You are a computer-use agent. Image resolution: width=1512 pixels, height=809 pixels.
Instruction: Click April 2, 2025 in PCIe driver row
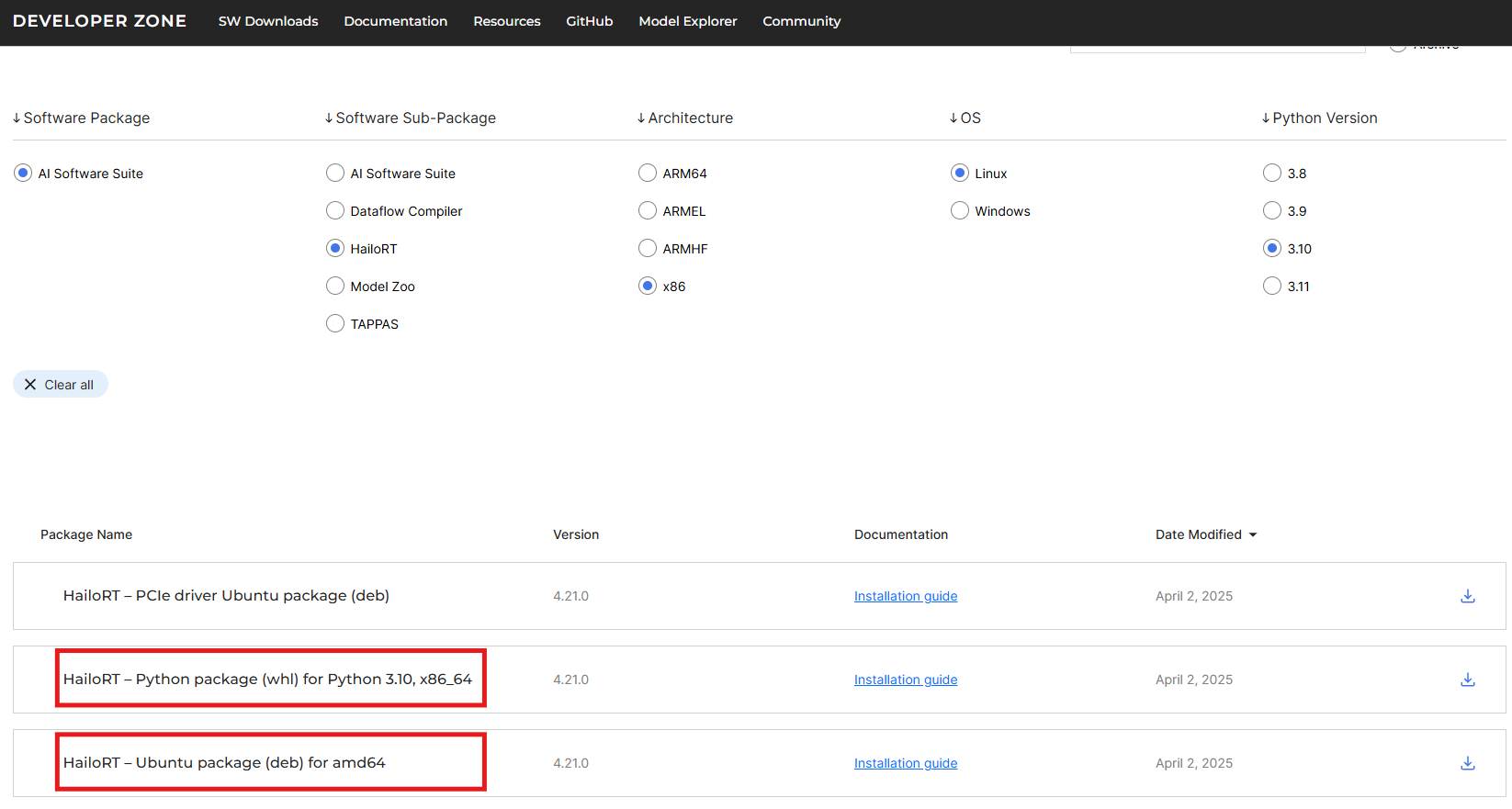click(1194, 596)
